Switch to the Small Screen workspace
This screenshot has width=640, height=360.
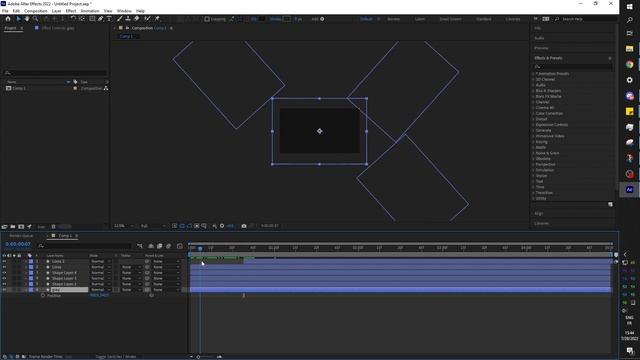click(450, 19)
